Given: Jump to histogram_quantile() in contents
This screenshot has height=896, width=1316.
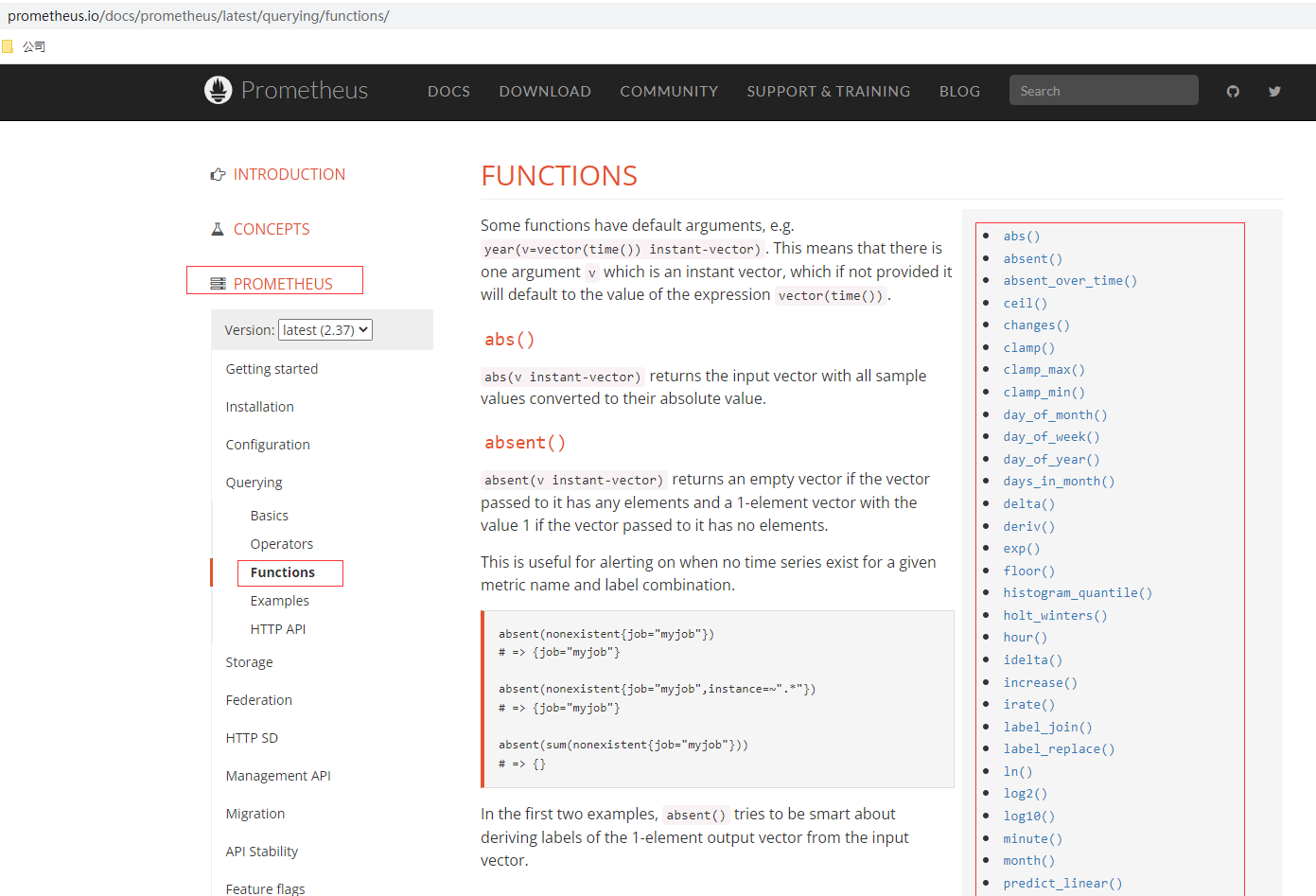Looking at the screenshot, I should [1078, 593].
